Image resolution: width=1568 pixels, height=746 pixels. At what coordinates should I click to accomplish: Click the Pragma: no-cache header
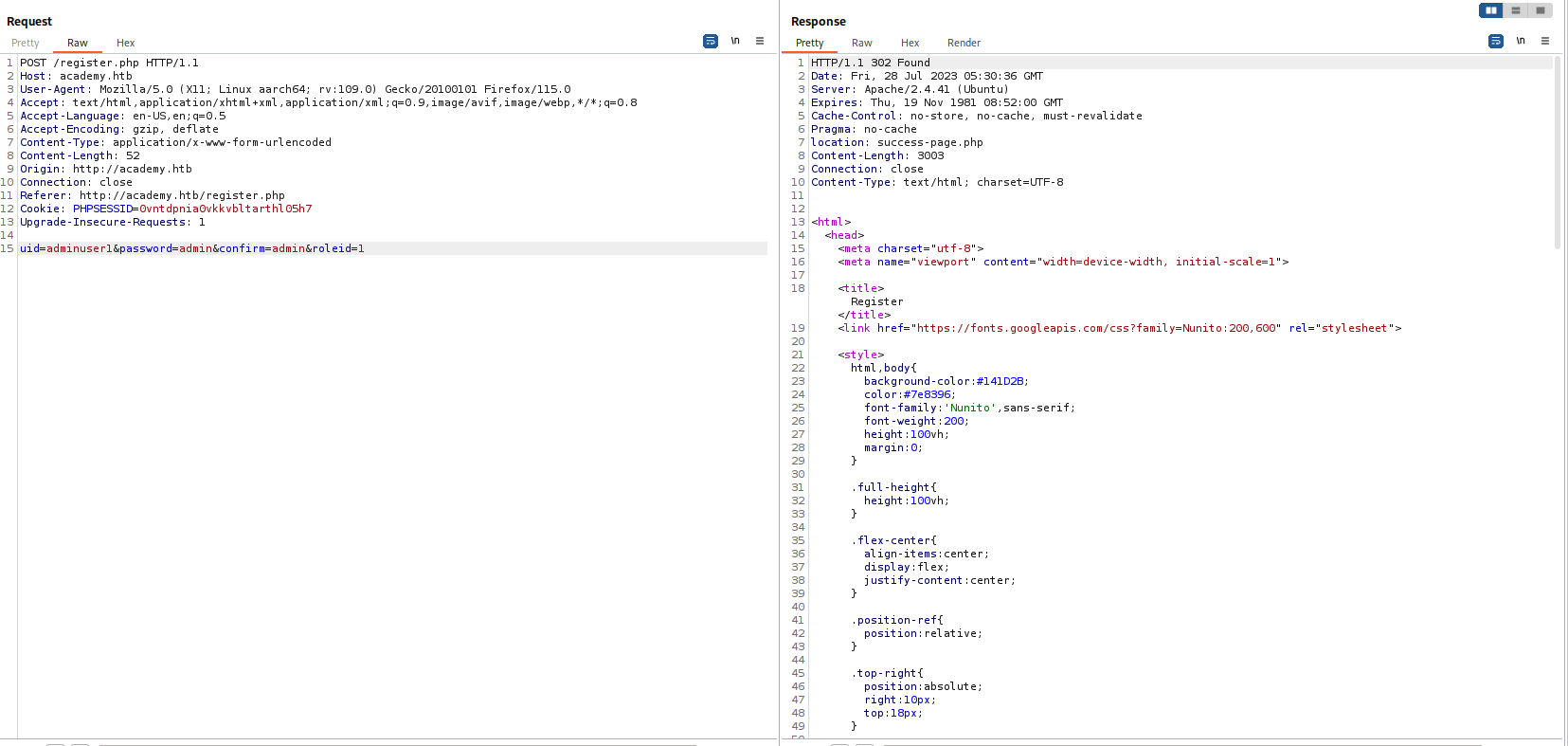(x=864, y=129)
